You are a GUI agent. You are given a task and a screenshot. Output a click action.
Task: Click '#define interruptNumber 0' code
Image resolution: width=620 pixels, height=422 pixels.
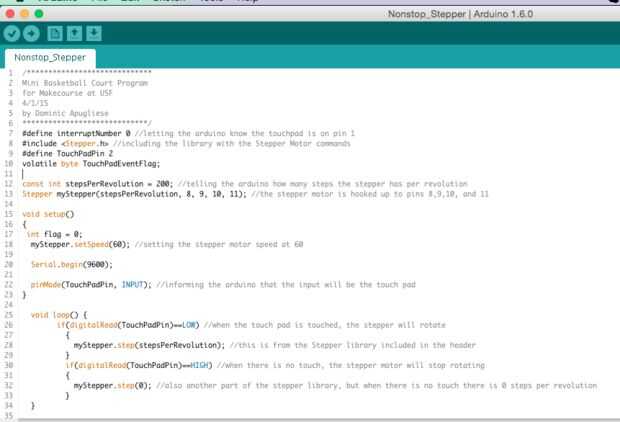[x=76, y=133]
